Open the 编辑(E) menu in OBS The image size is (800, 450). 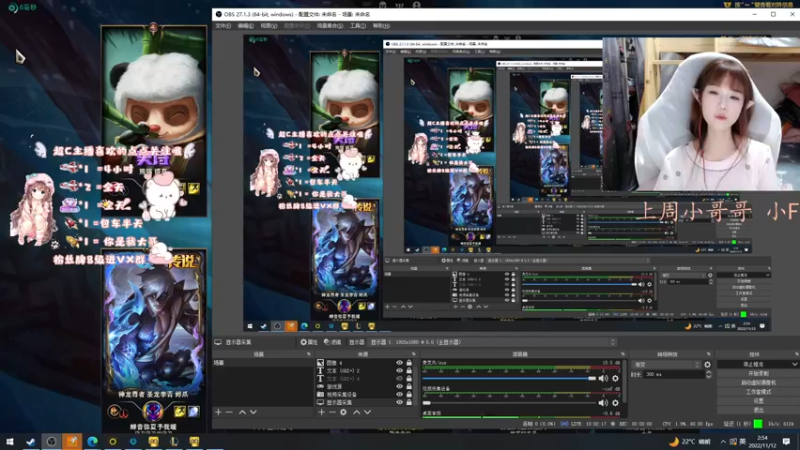click(245, 26)
